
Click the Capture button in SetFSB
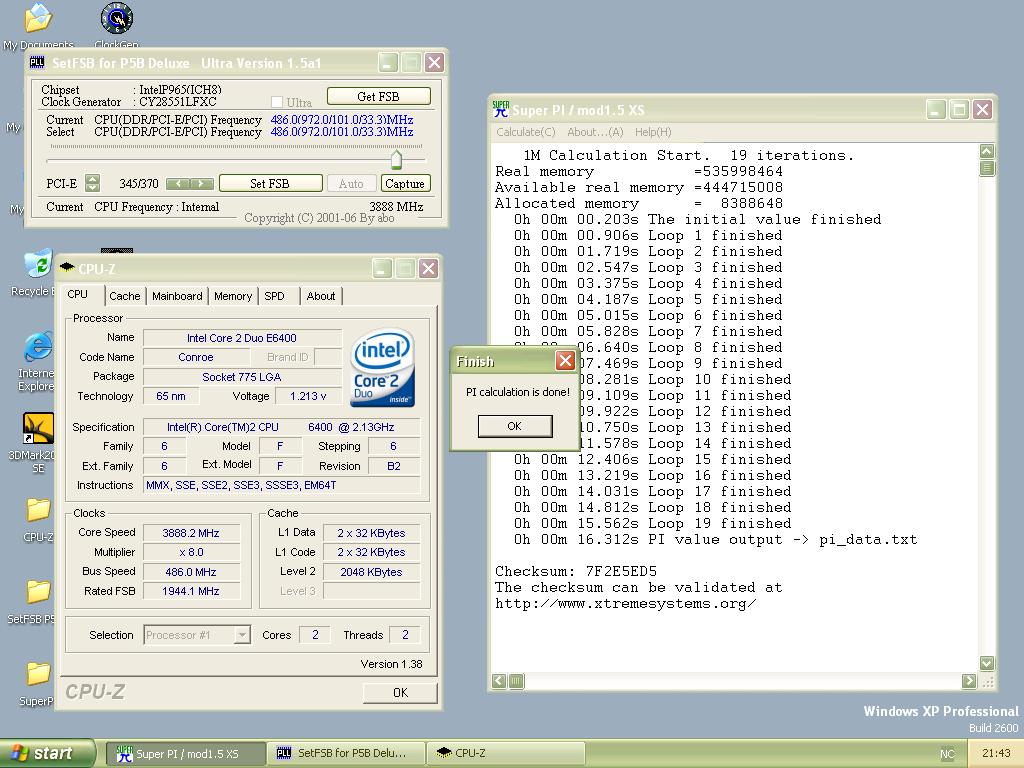(405, 184)
